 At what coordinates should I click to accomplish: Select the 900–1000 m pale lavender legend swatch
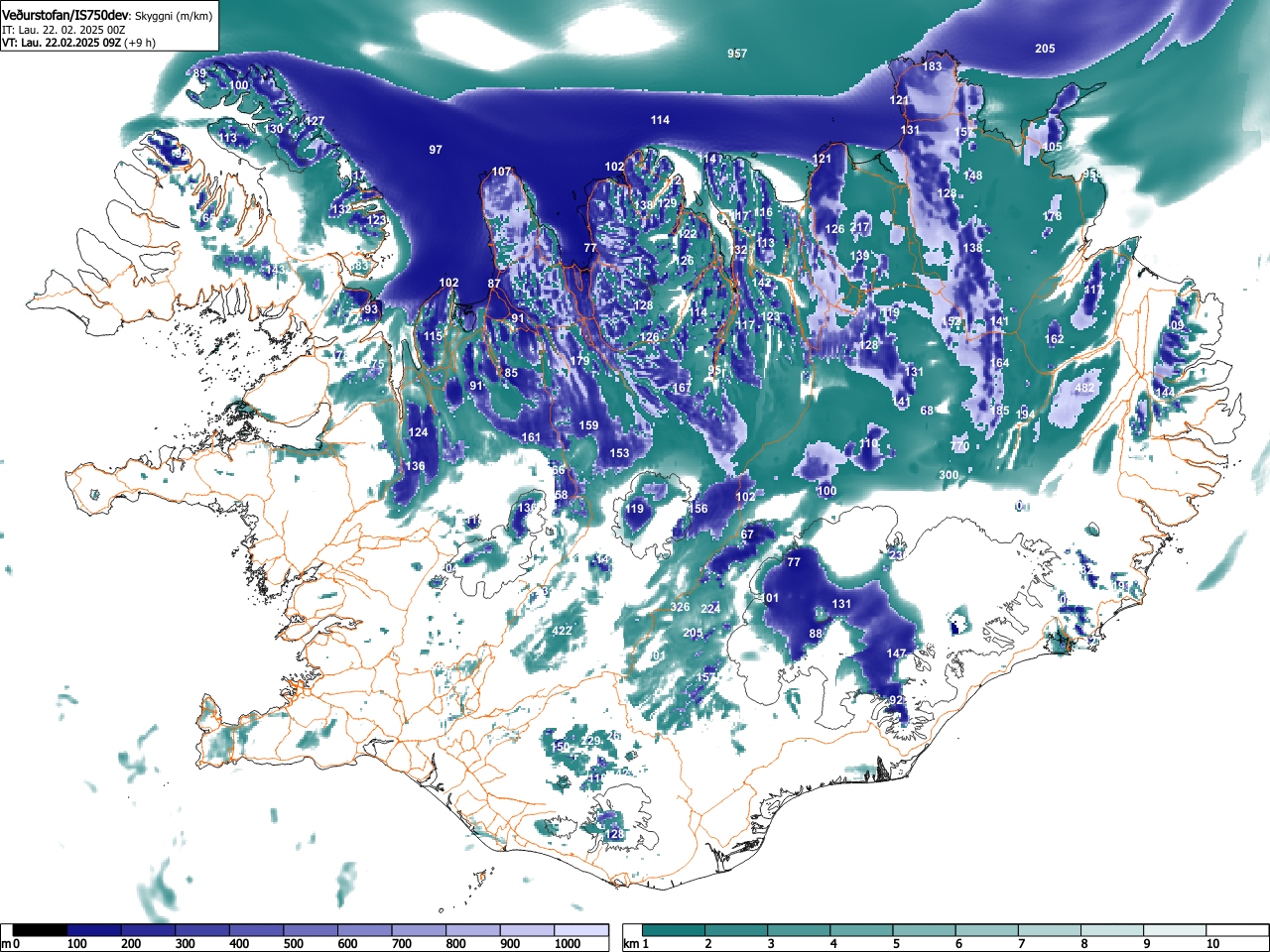point(527,930)
